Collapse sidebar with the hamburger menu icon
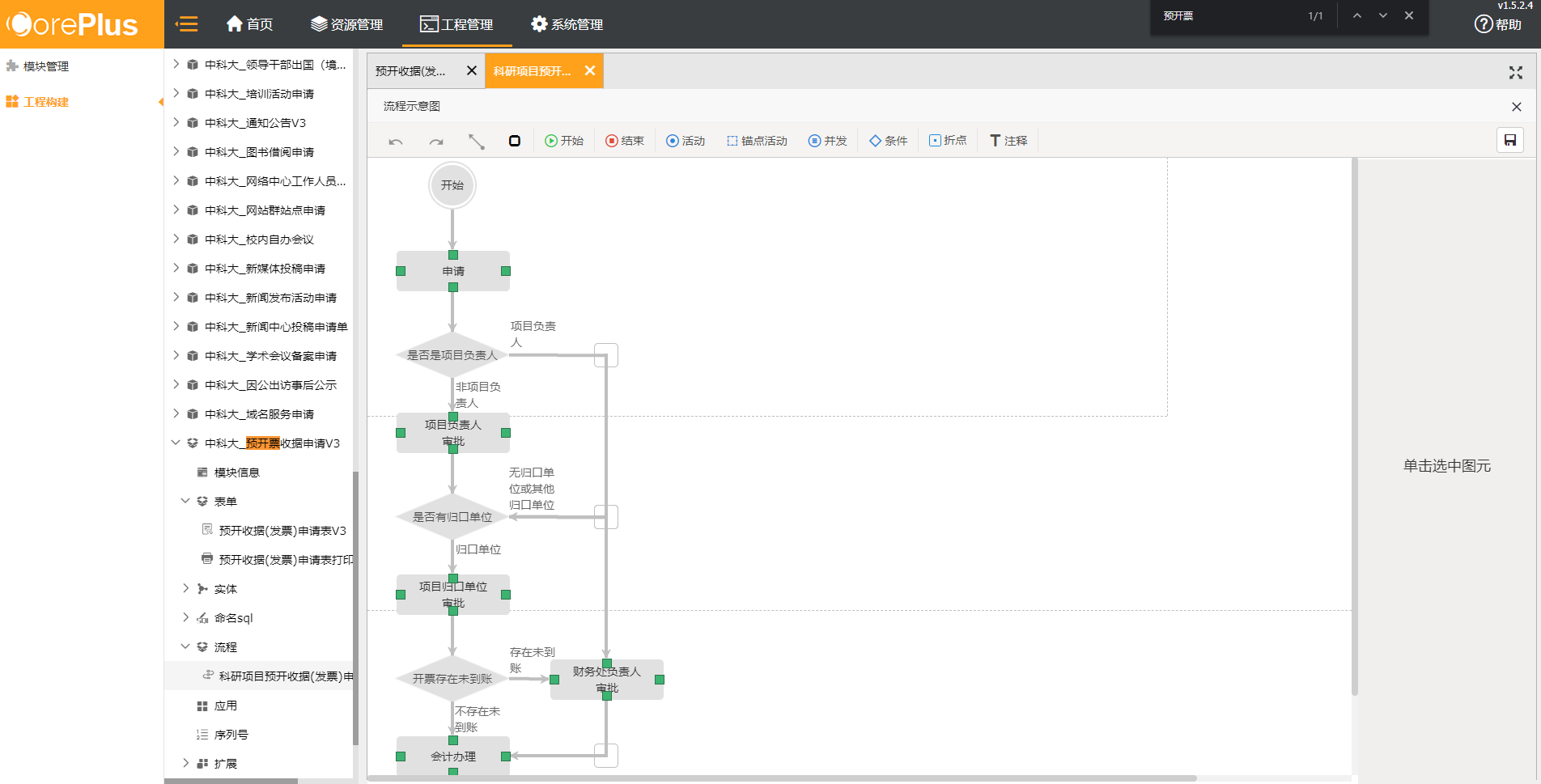This screenshot has width=1541, height=784. pyautogui.click(x=187, y=24)
